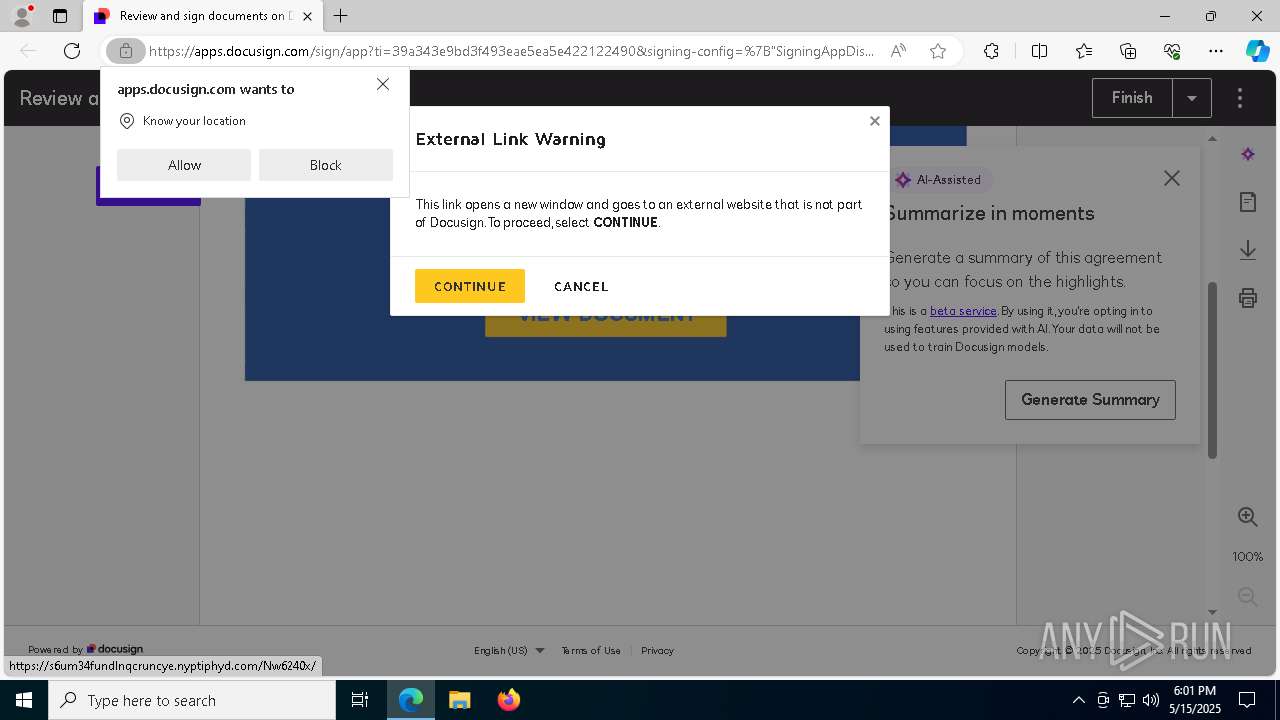The height and width of the screenshot is (720, 1280).
Task: Click the address bar URL
Action: (x=511, y=51)
